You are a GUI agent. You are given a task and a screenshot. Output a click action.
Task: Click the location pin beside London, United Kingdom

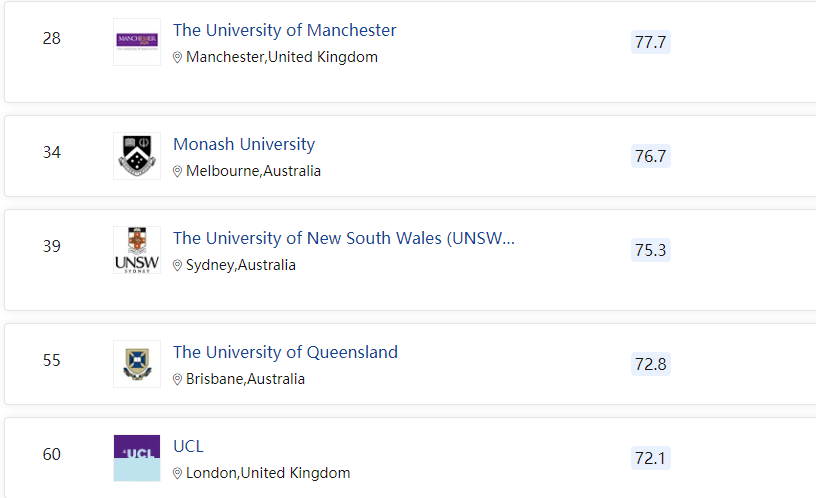point(178,474)
